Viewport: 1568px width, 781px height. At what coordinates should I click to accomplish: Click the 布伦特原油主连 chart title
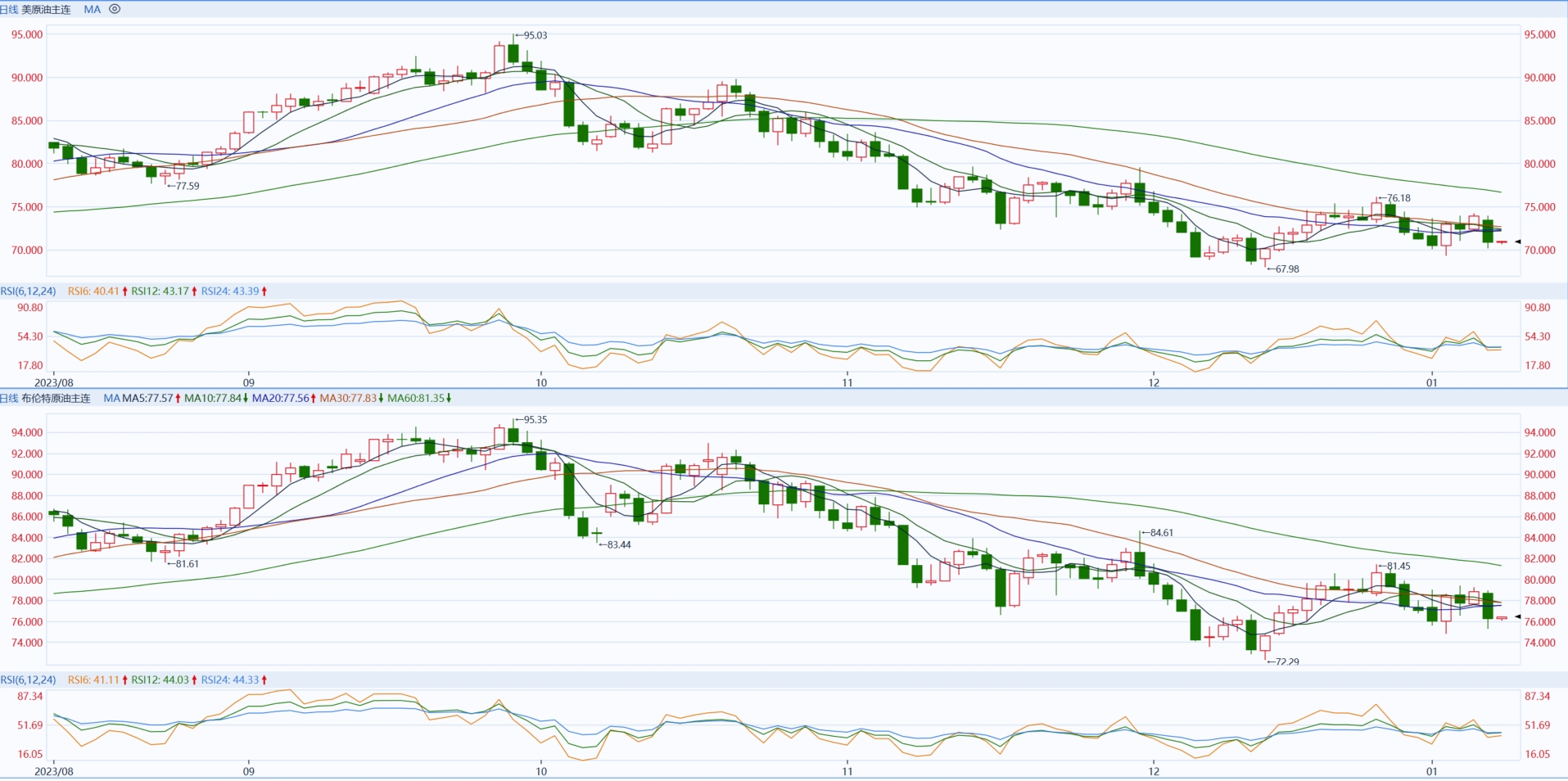pyautogui.click(x=56, y=399)
